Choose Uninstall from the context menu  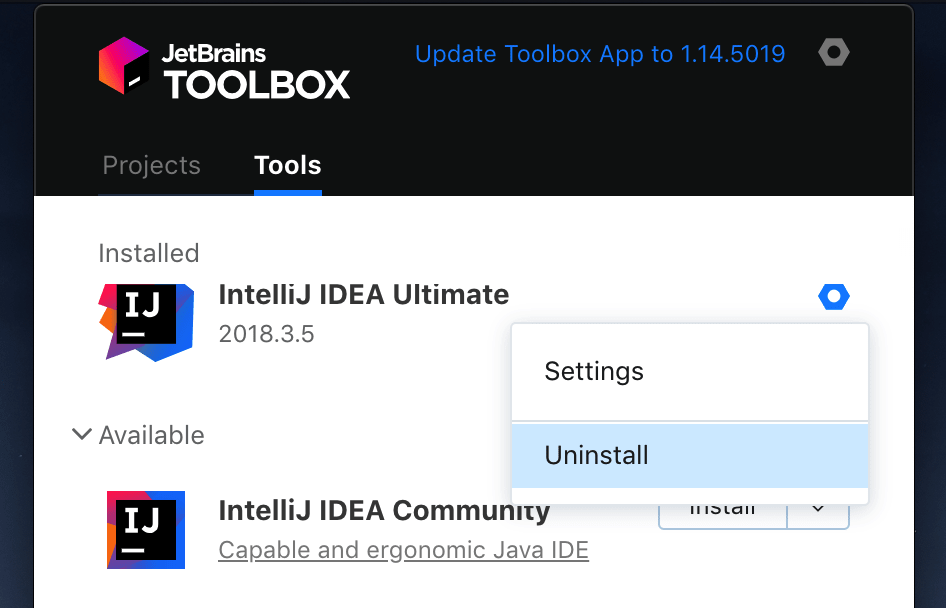coord(596,455)
